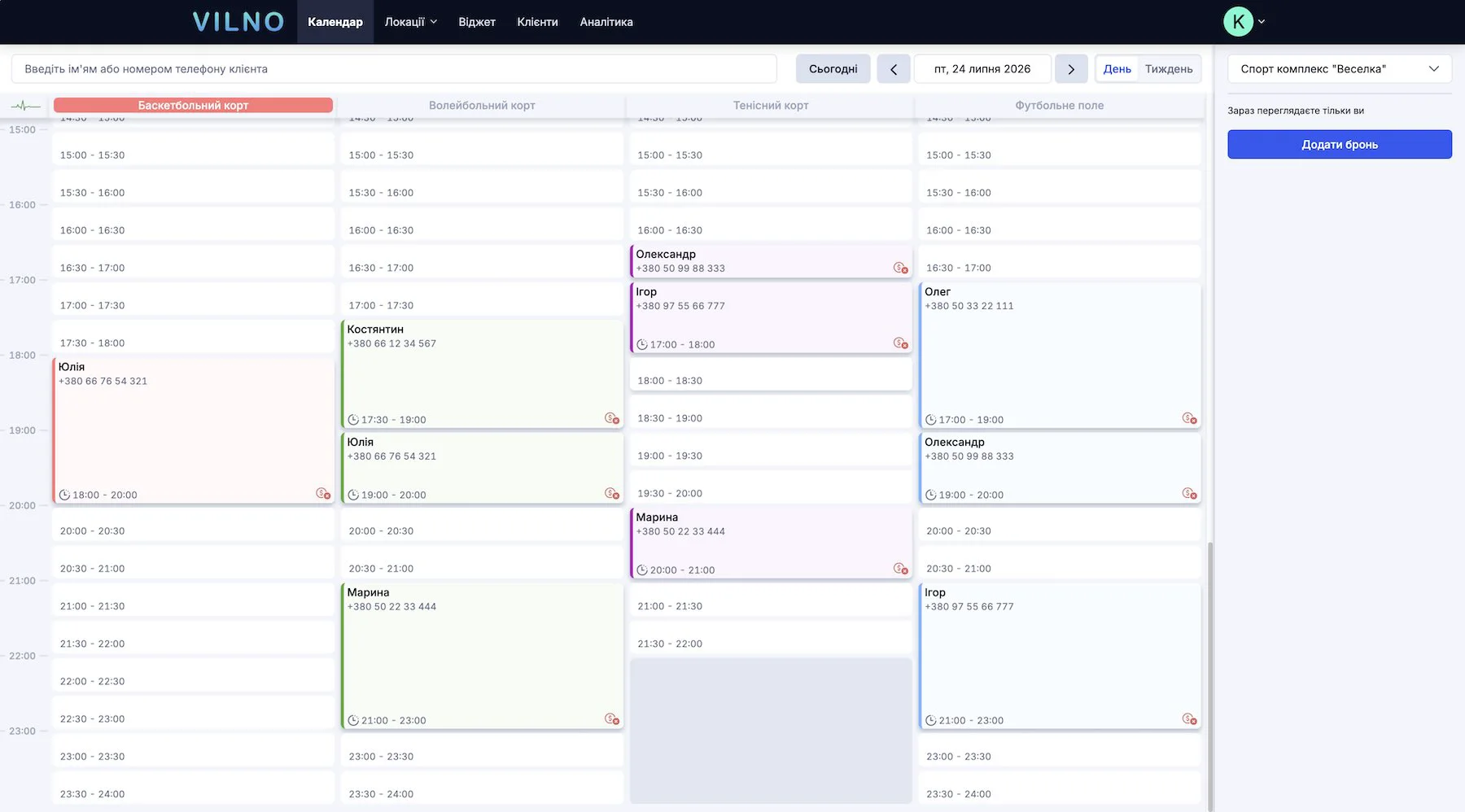Select the Футбольне поле column header
This screenshot has height=812, width=1465.
click(1060, 106)
